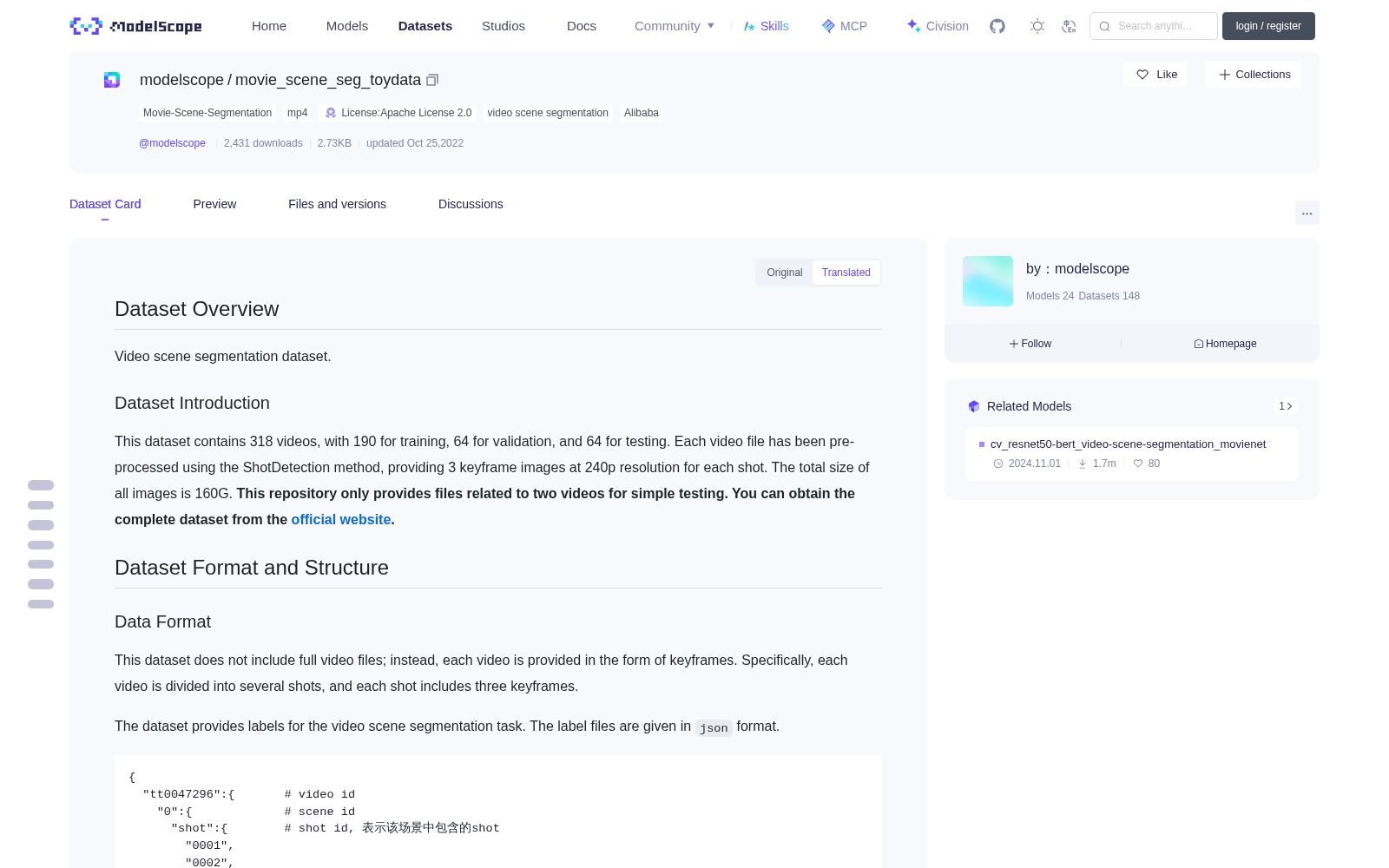Open the @modelscope owner link
The height and width of the screenshot is (868, 1389).
172,143
